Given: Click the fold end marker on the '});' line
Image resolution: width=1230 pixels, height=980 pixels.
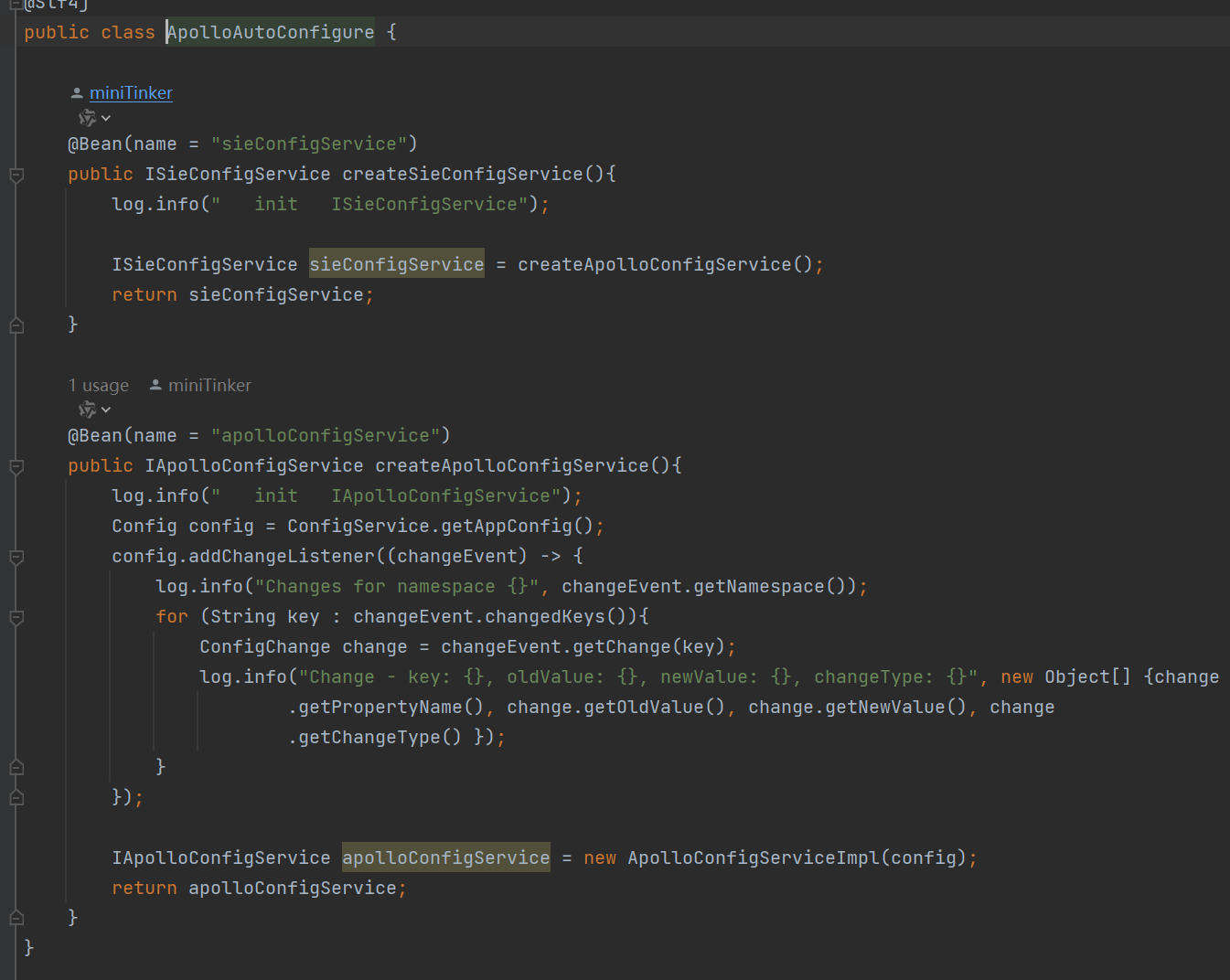Looking at the screenshot, I should tap(16, 797).
